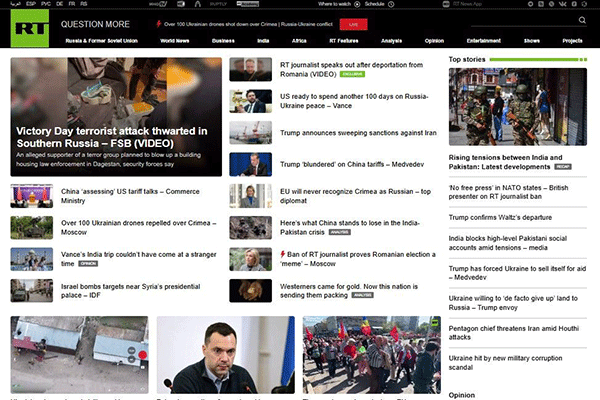
Task: Open Trump 'blundered' on China tariffs article
Action: click(352, 164)
